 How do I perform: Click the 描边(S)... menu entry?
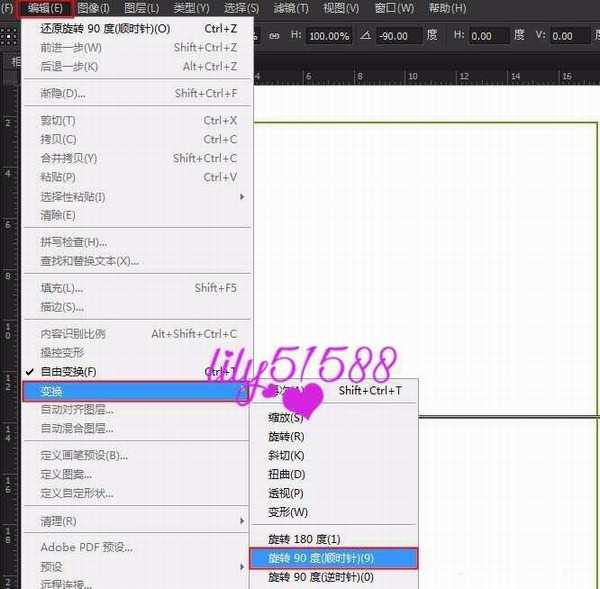(x=62, y=307)
